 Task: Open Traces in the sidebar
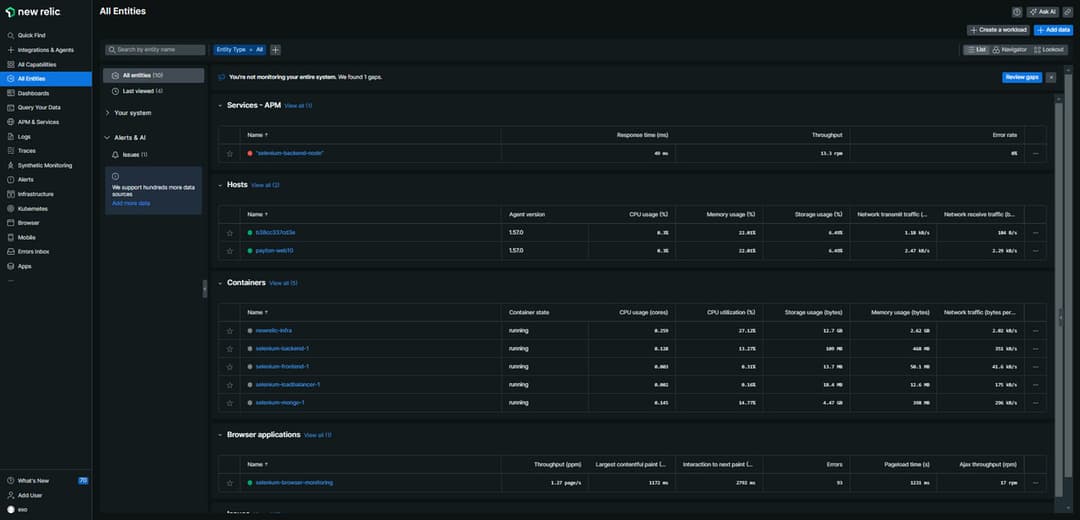[45, 150]
